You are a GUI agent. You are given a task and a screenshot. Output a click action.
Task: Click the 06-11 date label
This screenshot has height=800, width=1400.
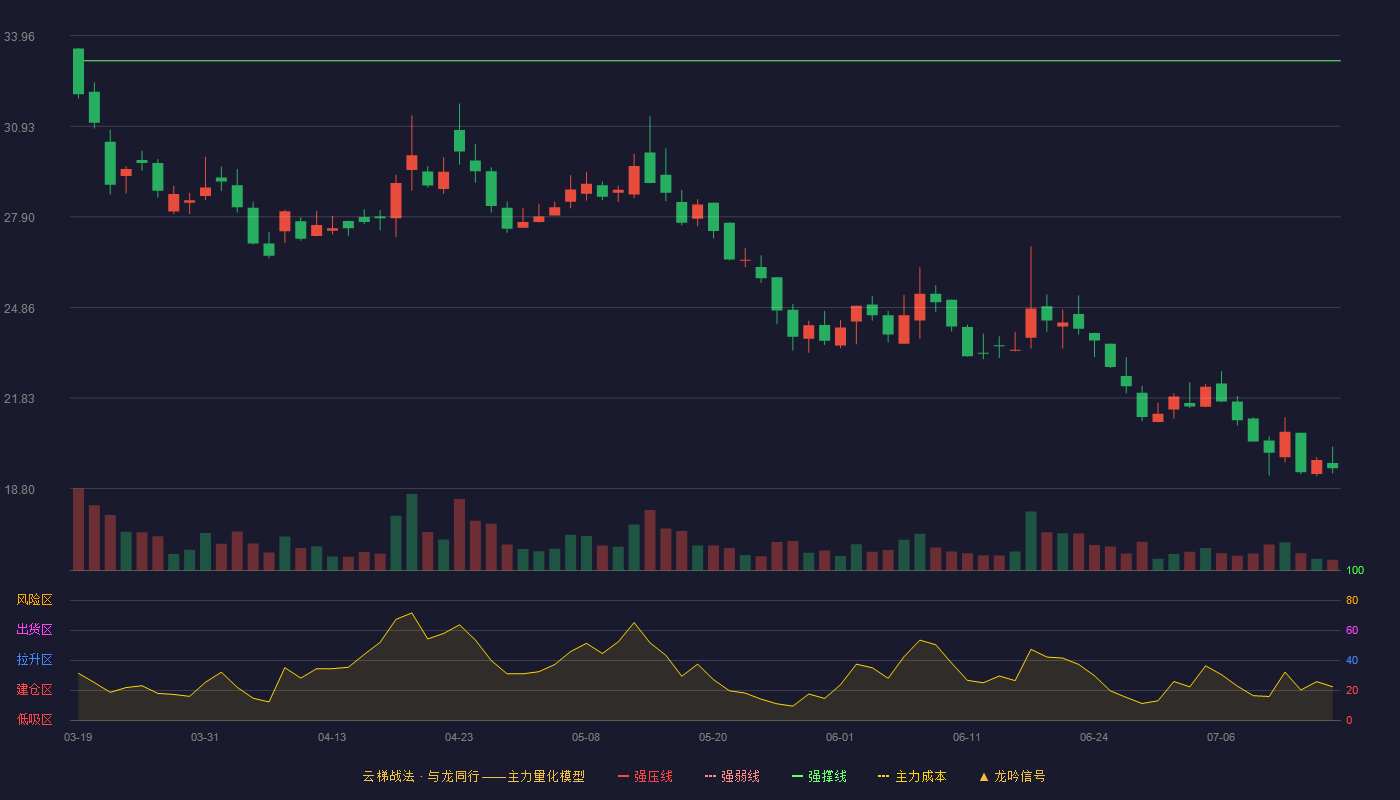967,737
